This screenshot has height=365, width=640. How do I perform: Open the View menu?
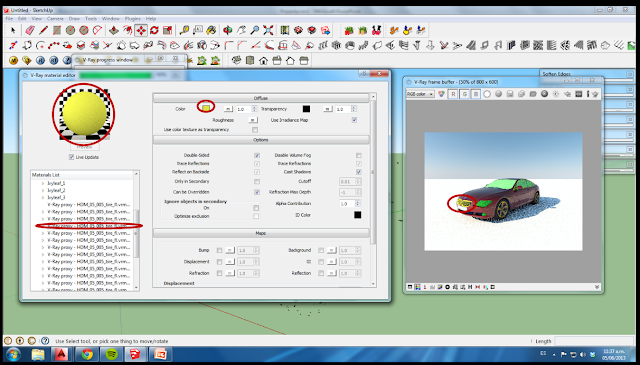pyautogui.click(x=37, y=18)
